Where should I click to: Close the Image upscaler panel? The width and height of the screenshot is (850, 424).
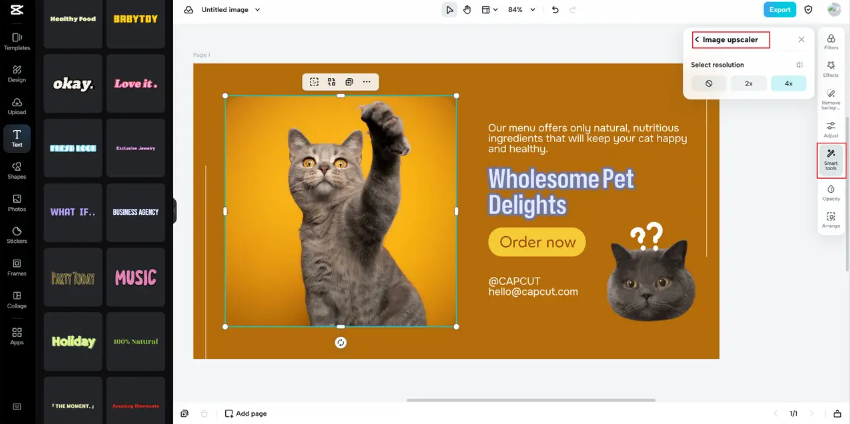(801, 40)
